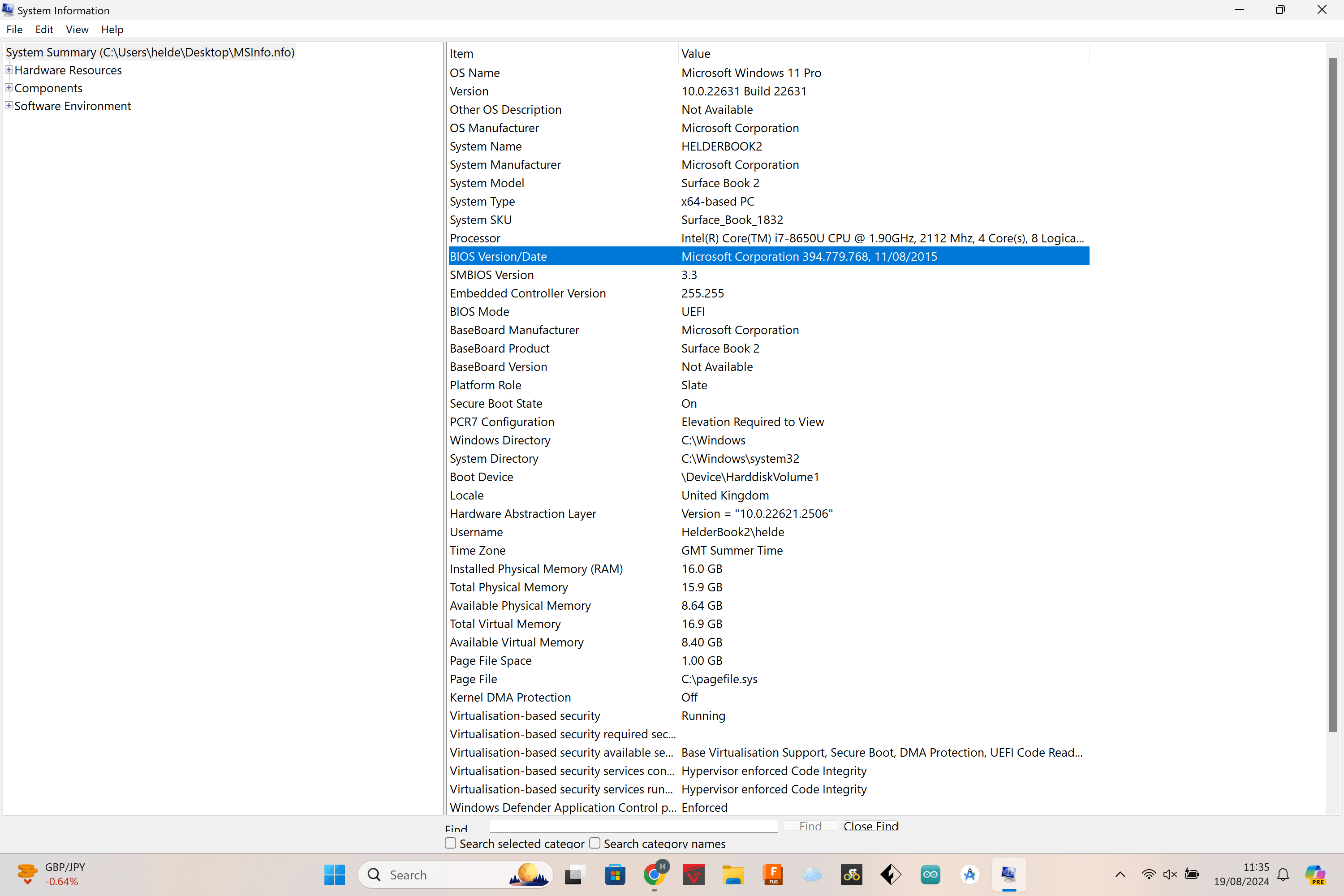Image resolution: width=1344 pixels, height=896 pixels.
Task: Open Windows Start menu
Action: 334,874
